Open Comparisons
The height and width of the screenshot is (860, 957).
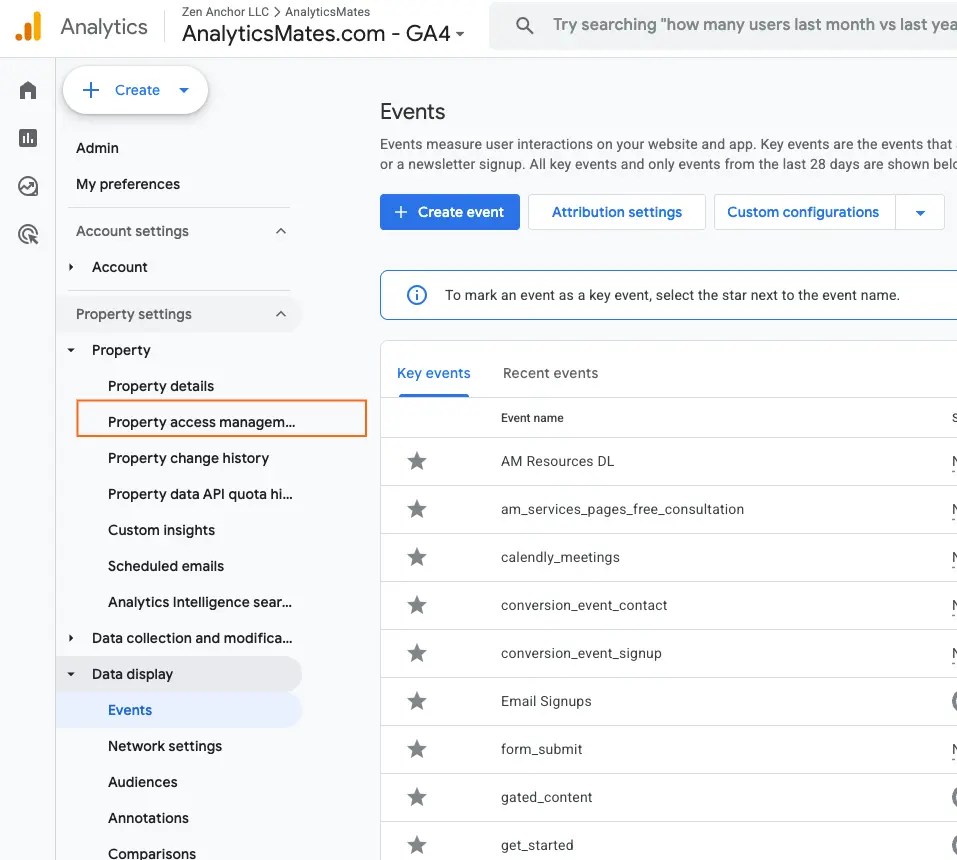point(152,853)
